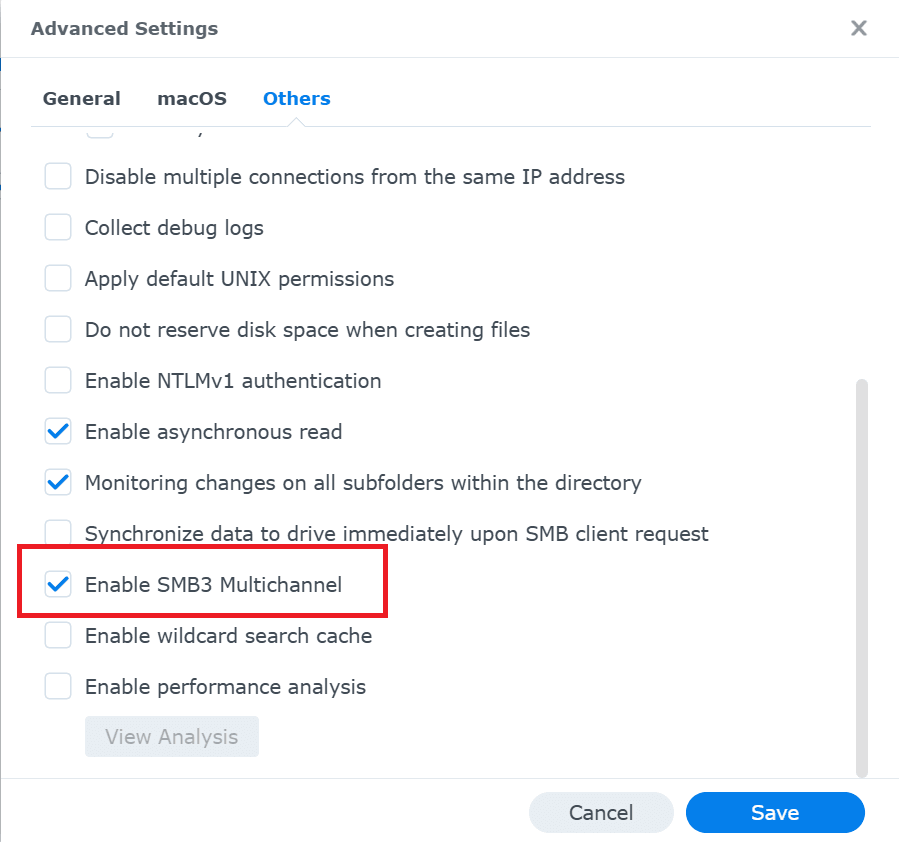
Task: Close the Advanced Settings dialog
Action: (858, 28)
